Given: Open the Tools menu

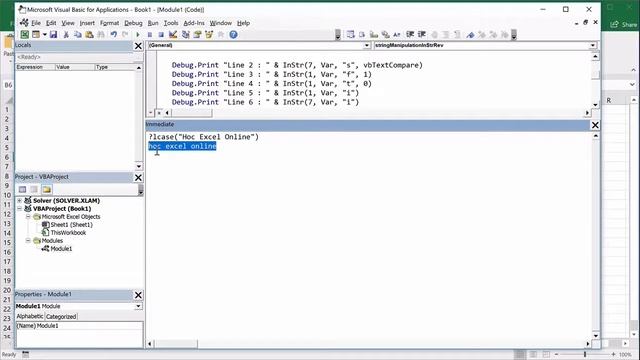Looking at the screenshot, I should pyautogui.click(x=171, y=23).
